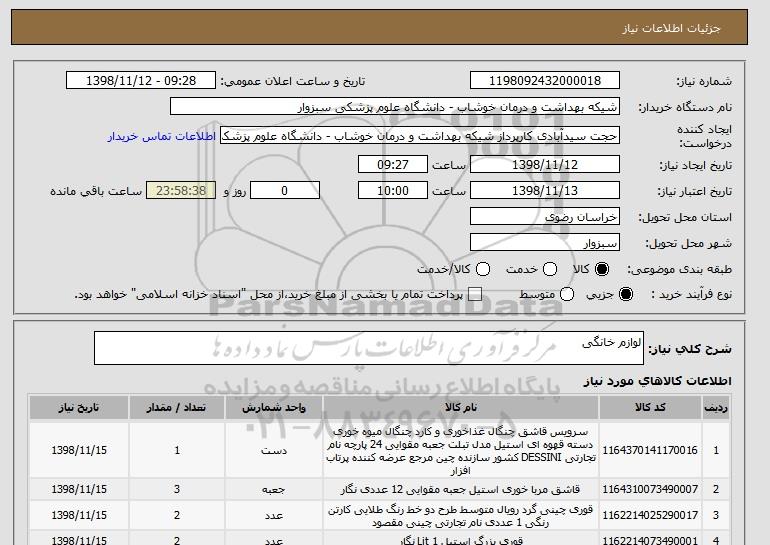Click the unit cell دست in row 1
Screen dimensions: 770x545
(274, 450)
